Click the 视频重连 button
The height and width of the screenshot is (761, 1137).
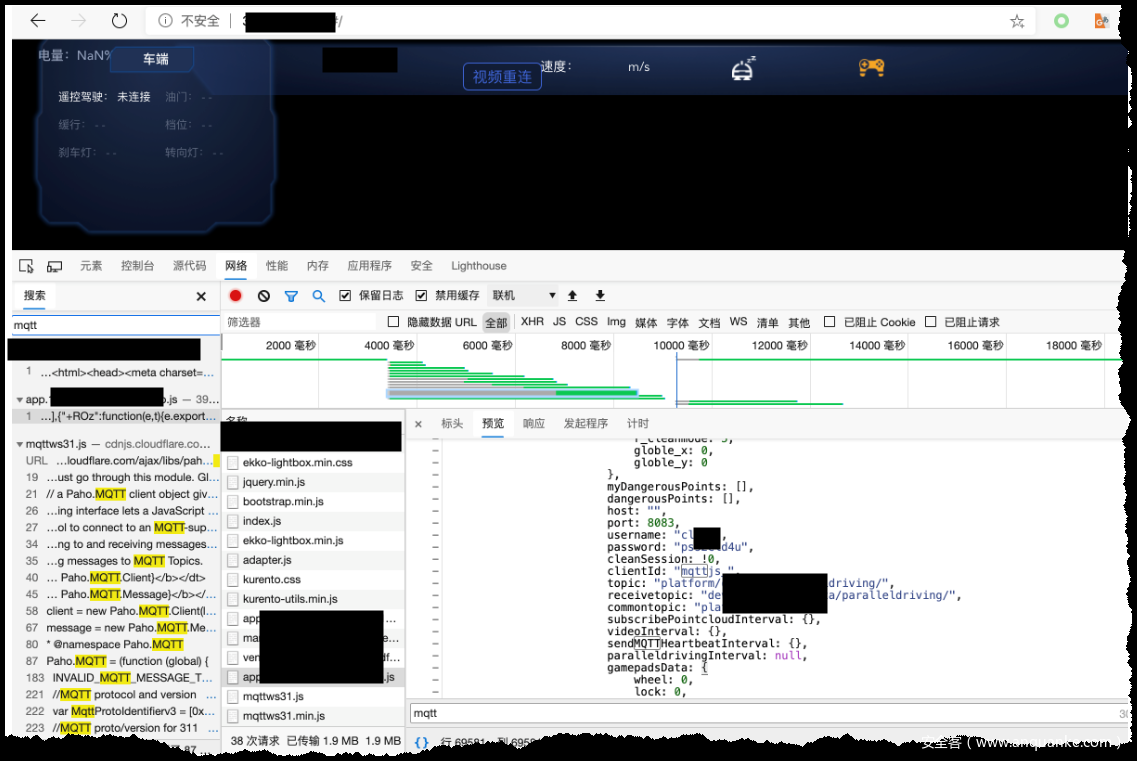point(502,77)
